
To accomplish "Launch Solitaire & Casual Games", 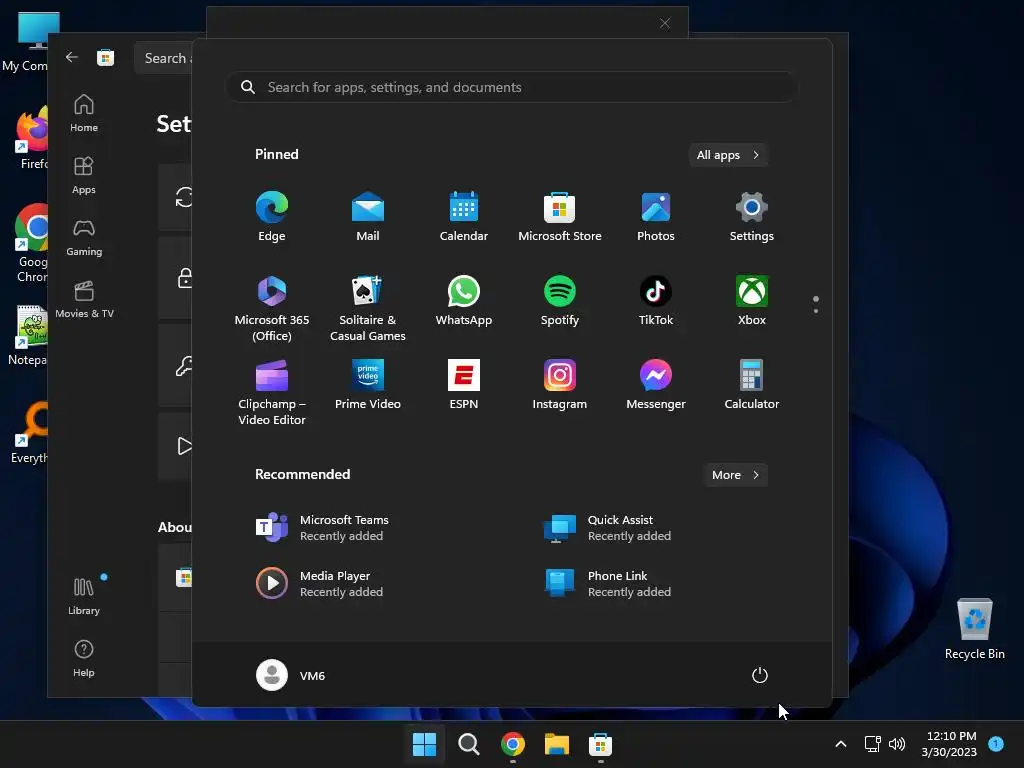I will (x=368, y=308).
